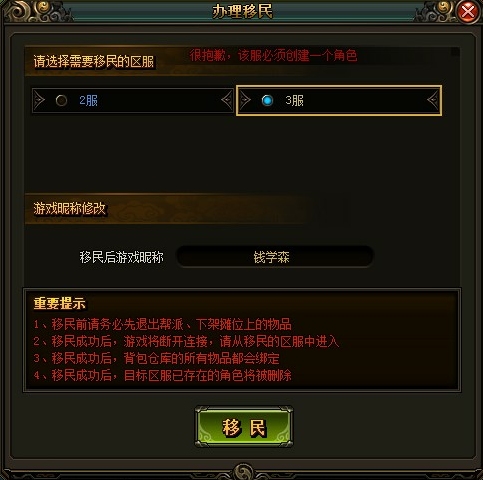
Task: Click left arrow ornament of 2服 row
Action: 39,100
